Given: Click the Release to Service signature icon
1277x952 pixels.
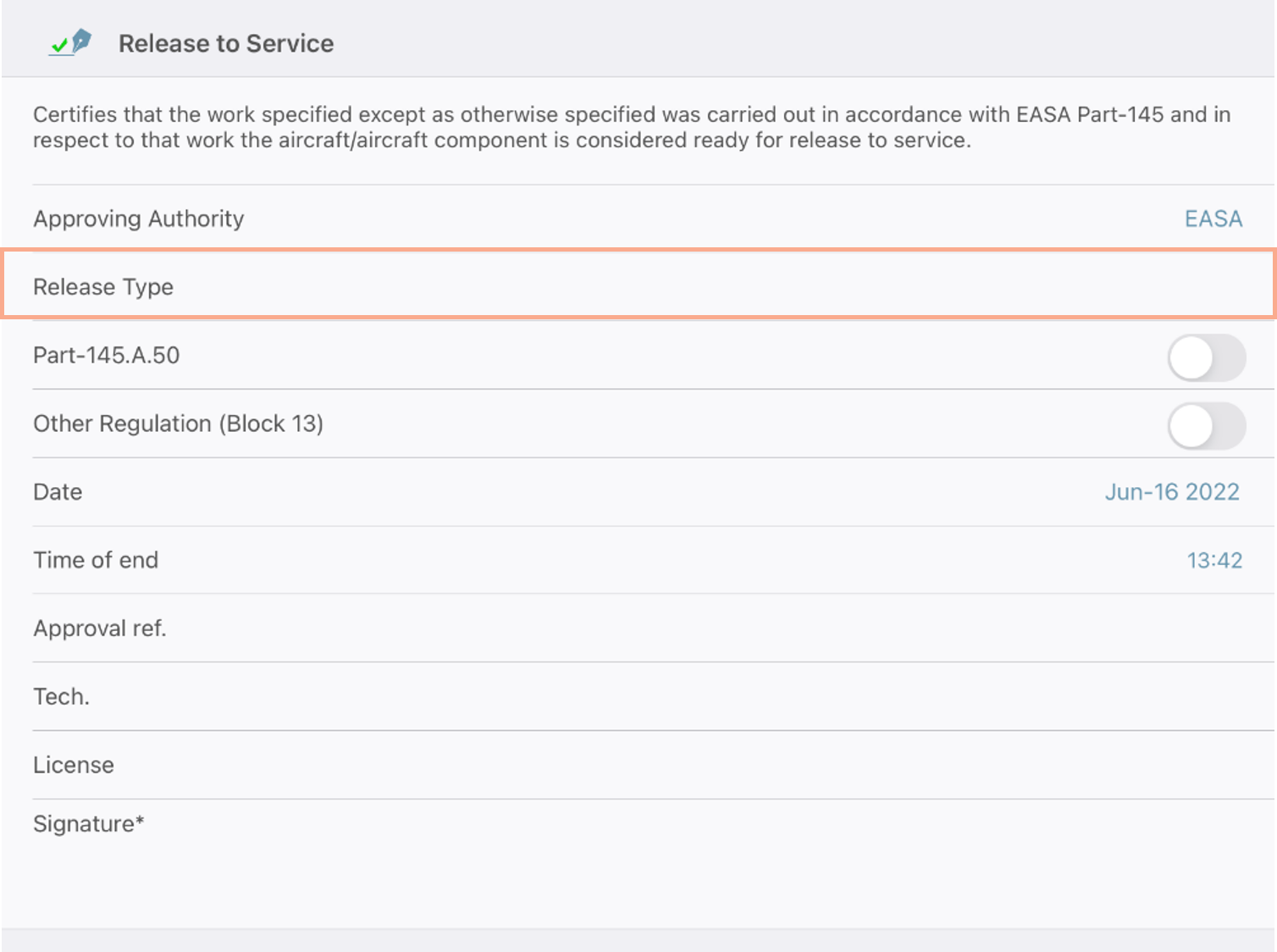Looking at the screenshot, I should click(x=70, y=42).
